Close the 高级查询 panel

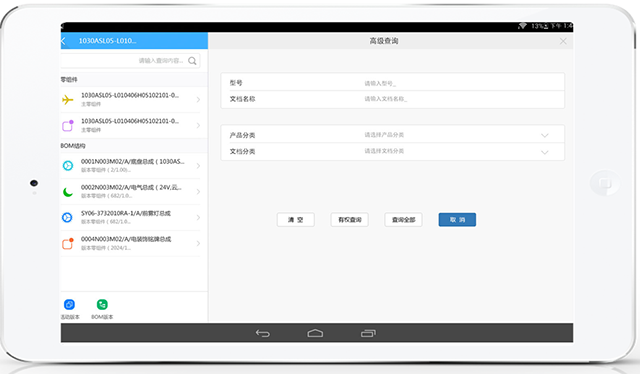pos(563,41)
